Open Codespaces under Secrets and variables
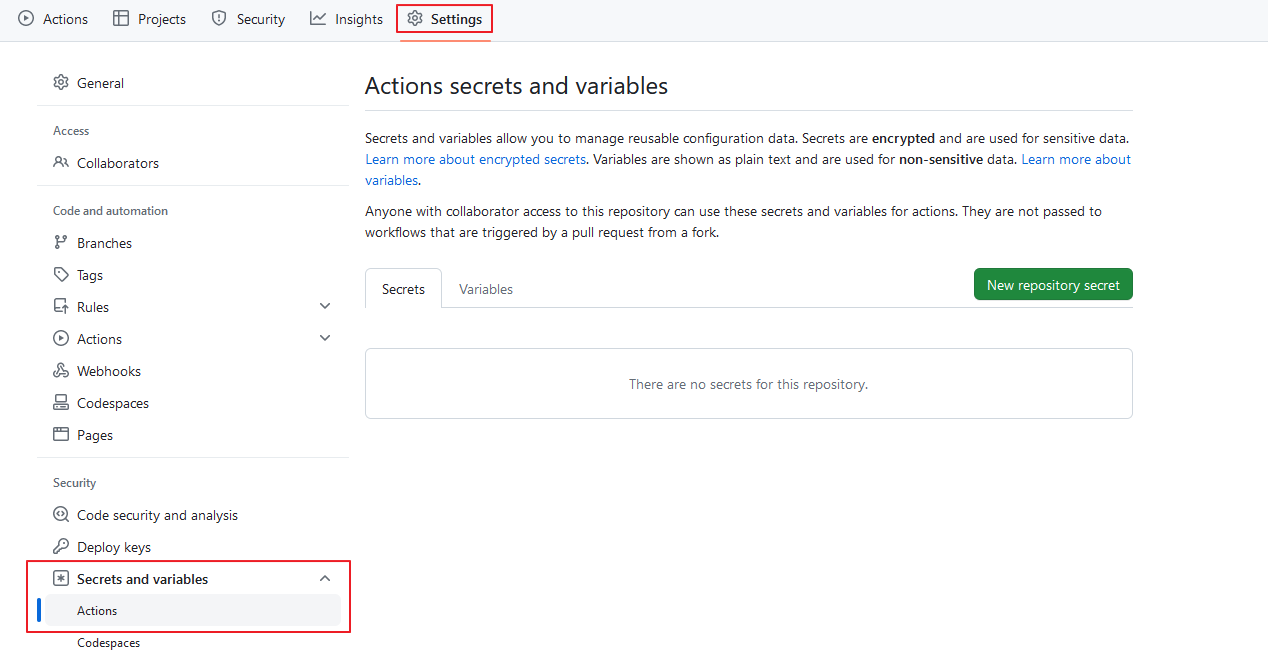The width and height of the screenshot is (1268, 654). pos(109,643)
